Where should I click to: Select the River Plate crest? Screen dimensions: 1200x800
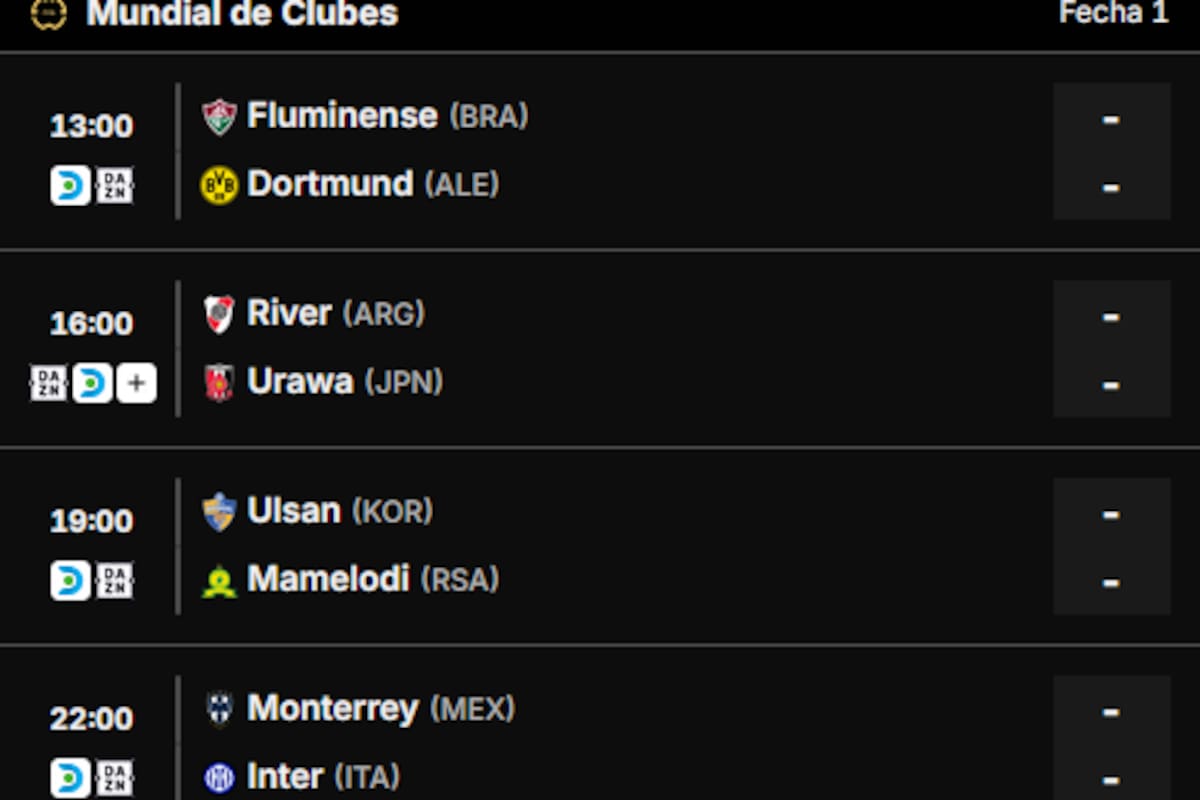coord(219,313)
